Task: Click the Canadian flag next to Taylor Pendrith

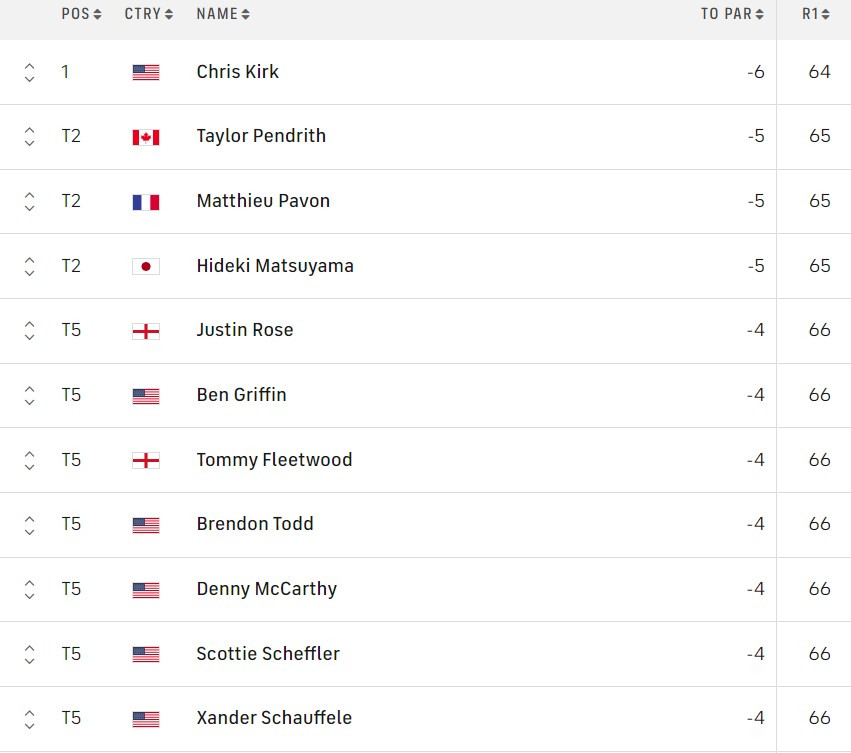Action: [146, 136]
